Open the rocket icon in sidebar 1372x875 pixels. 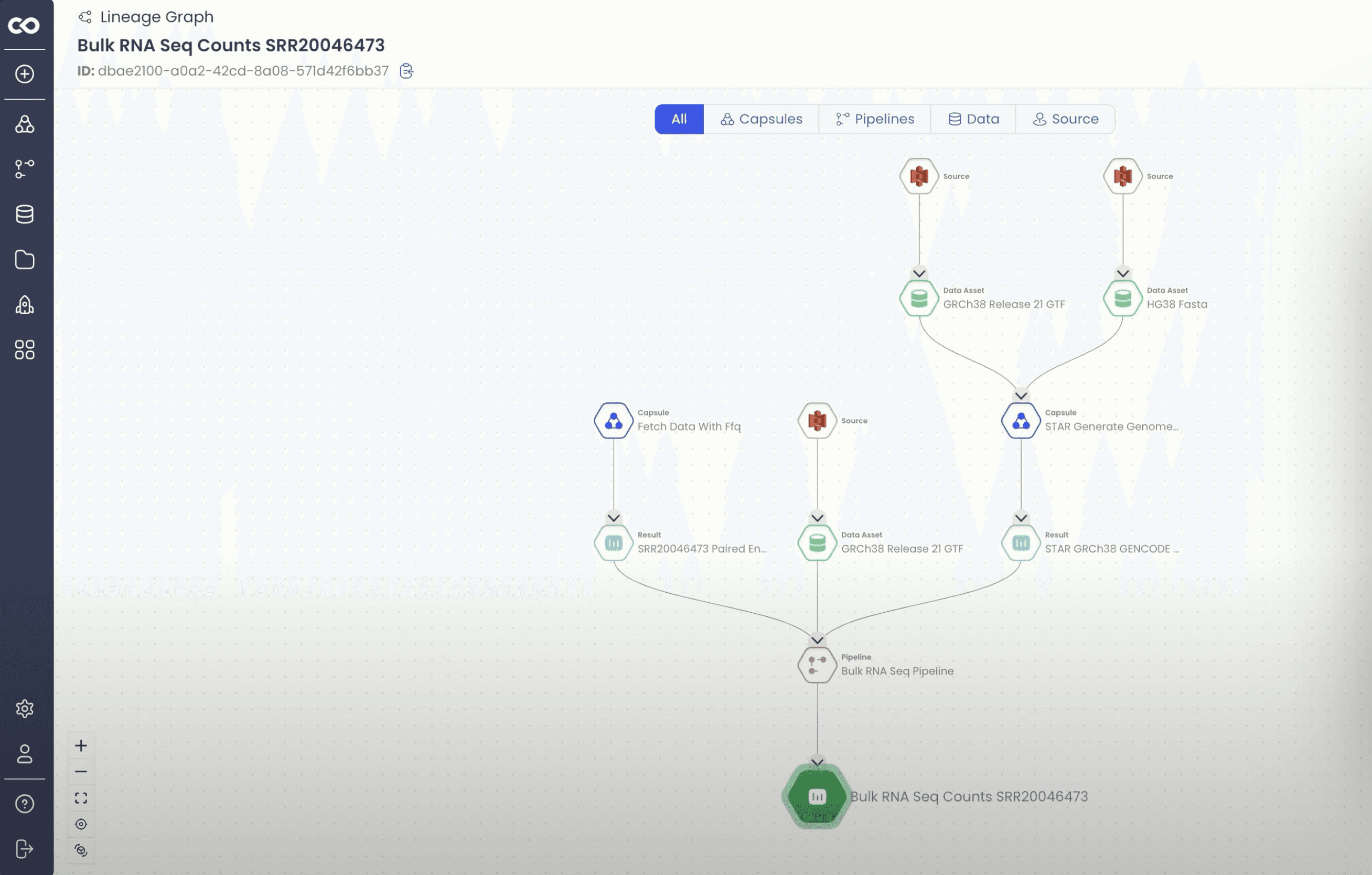(x=25, y=305)
